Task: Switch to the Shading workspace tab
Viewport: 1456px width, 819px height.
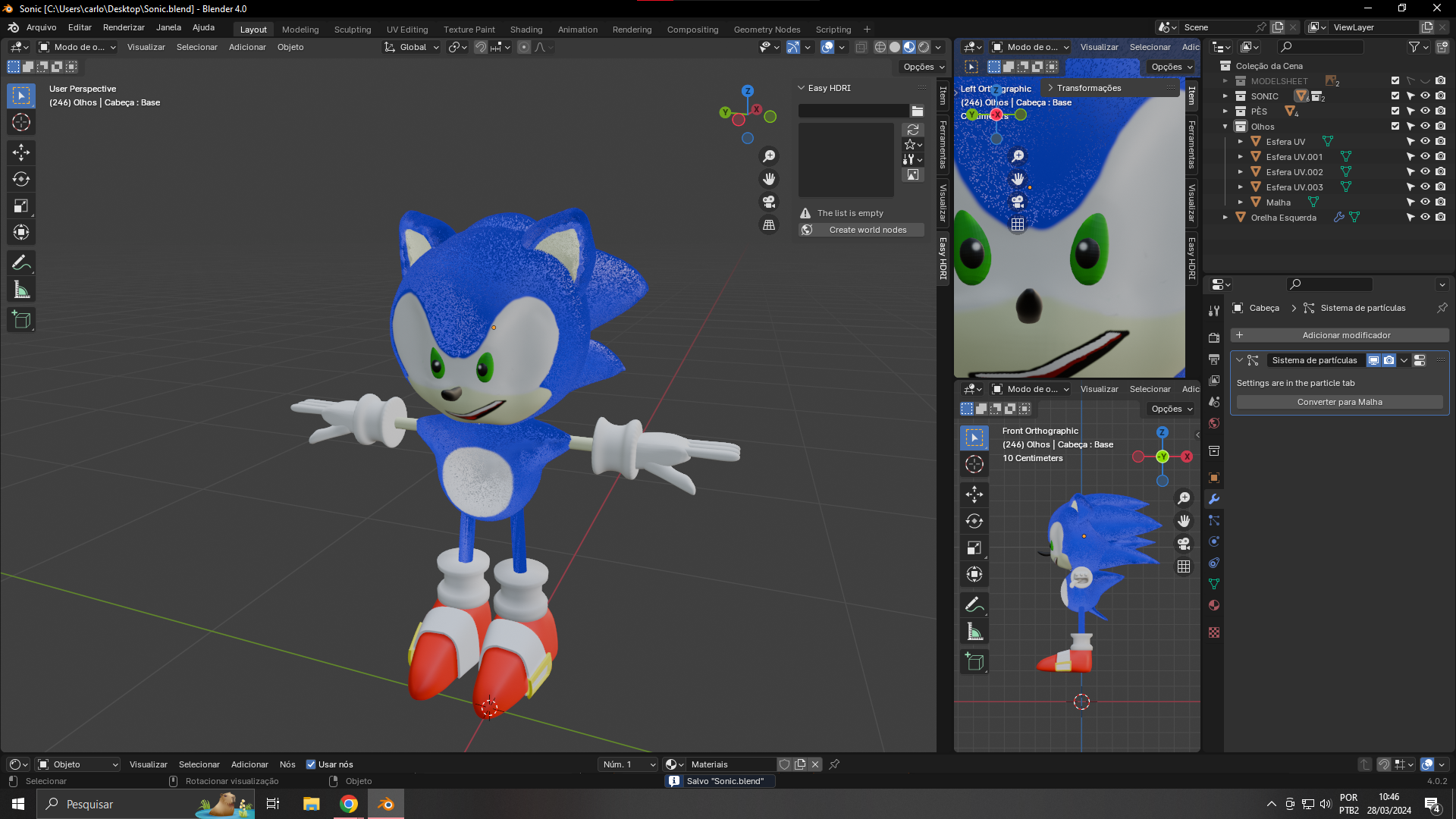Action: (526, 30)
